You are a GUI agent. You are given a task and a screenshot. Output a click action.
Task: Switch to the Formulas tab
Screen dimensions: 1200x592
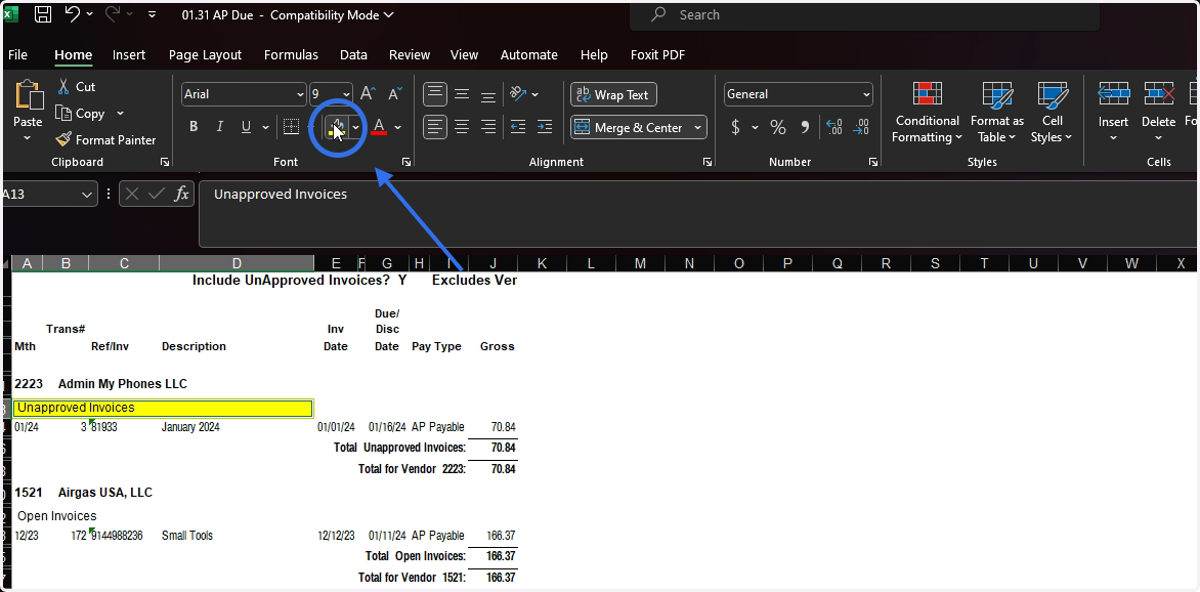tap(291, 55)
